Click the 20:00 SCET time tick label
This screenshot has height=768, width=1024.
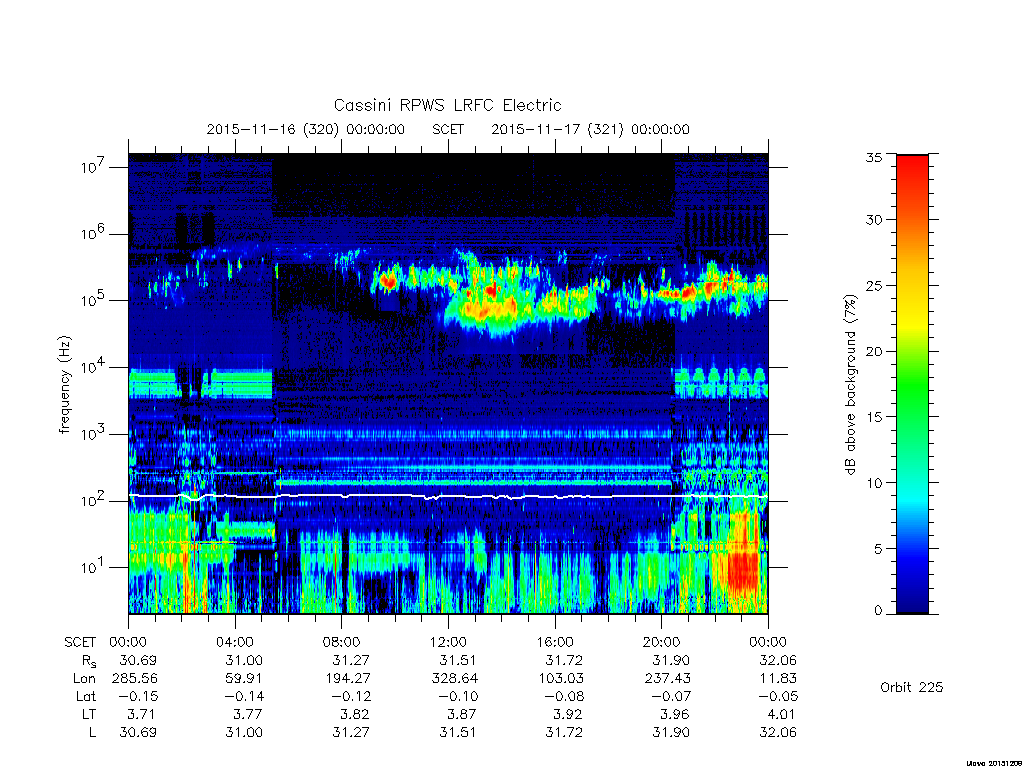click(662, 642)
